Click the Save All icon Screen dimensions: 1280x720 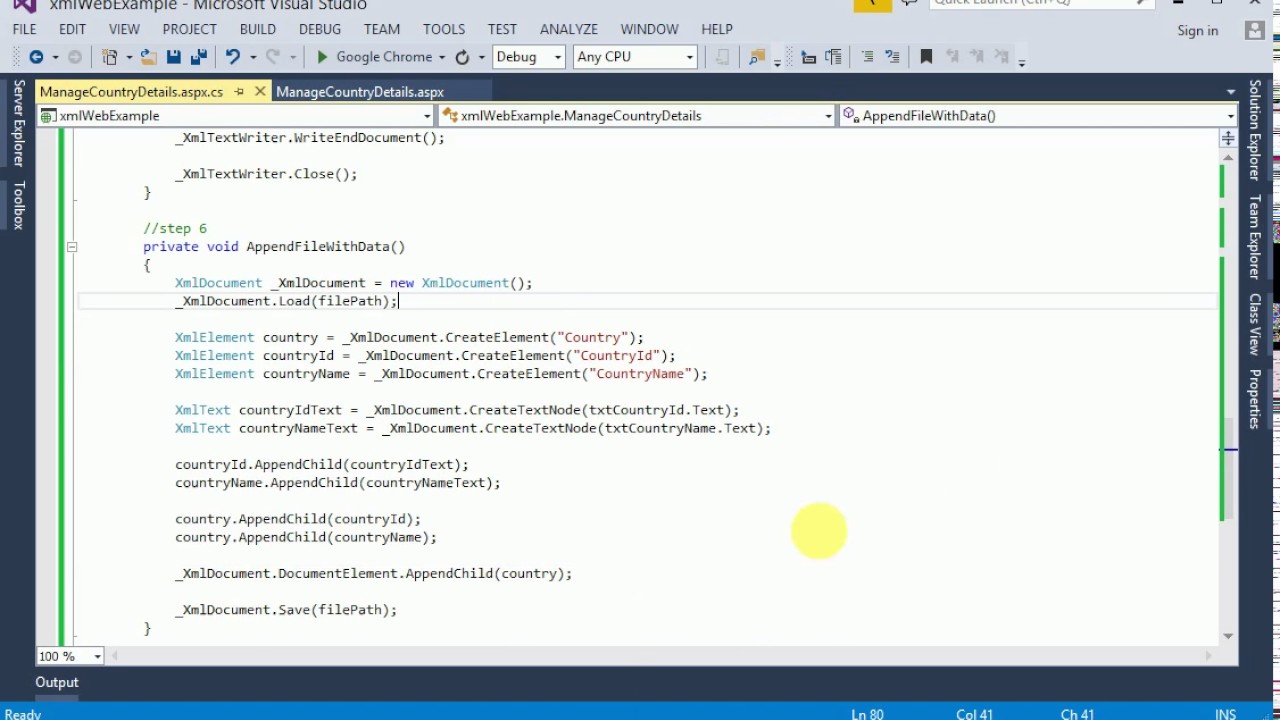[198, 57]
